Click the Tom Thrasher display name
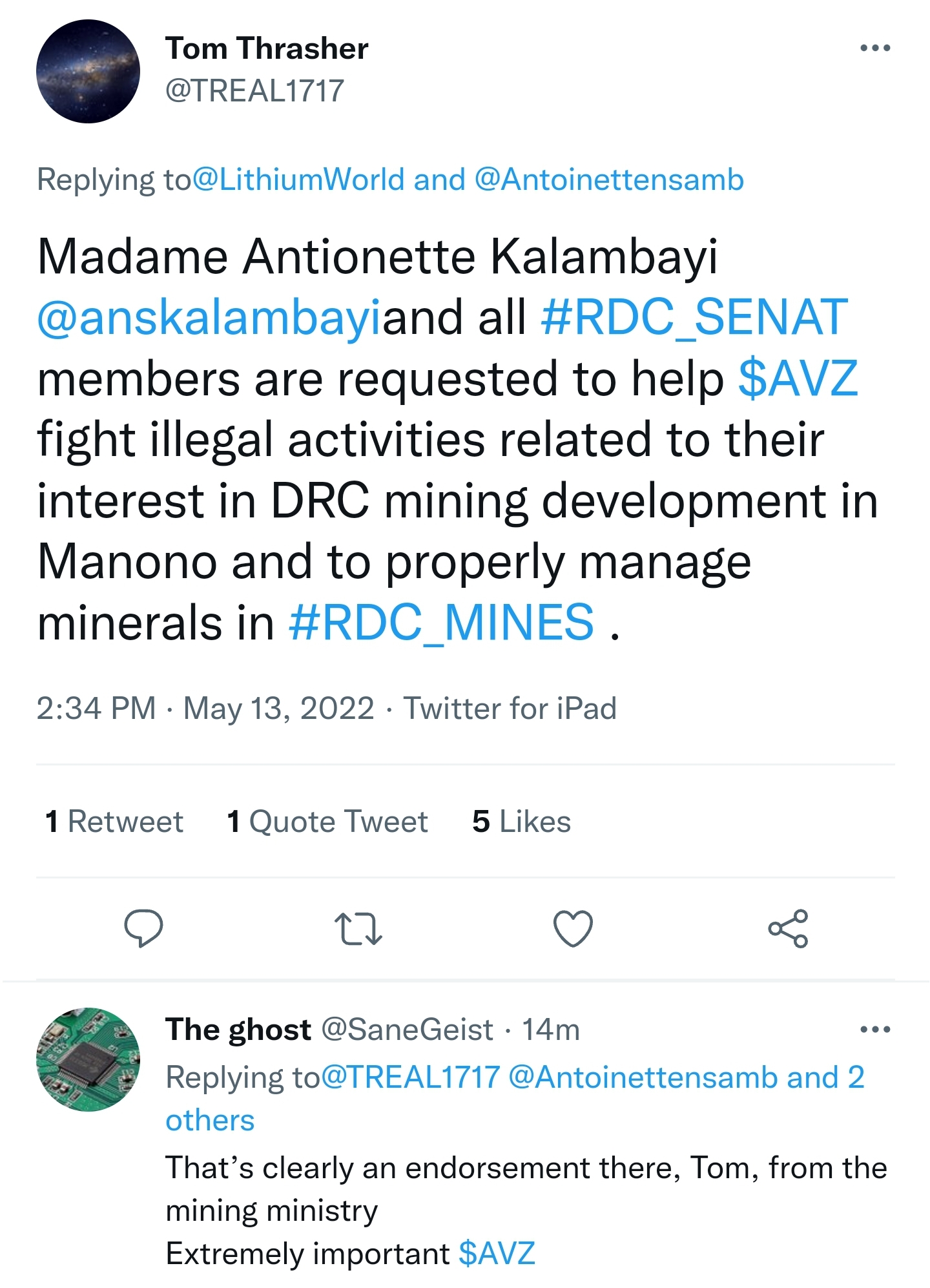The image size is (930, 1288). [x=267, y=48]
